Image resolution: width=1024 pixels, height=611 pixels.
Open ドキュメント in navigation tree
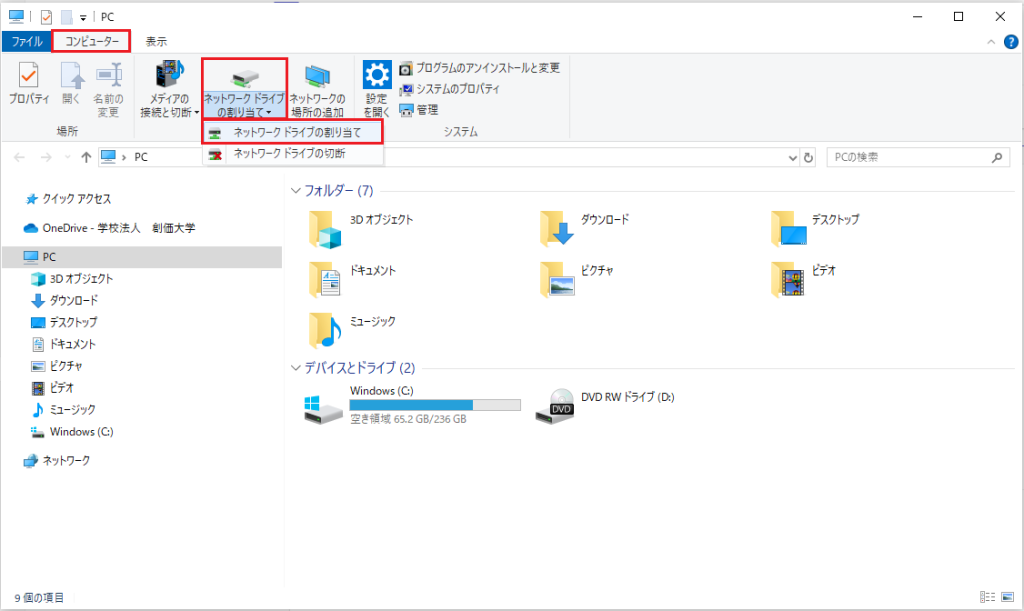[63, 344]
